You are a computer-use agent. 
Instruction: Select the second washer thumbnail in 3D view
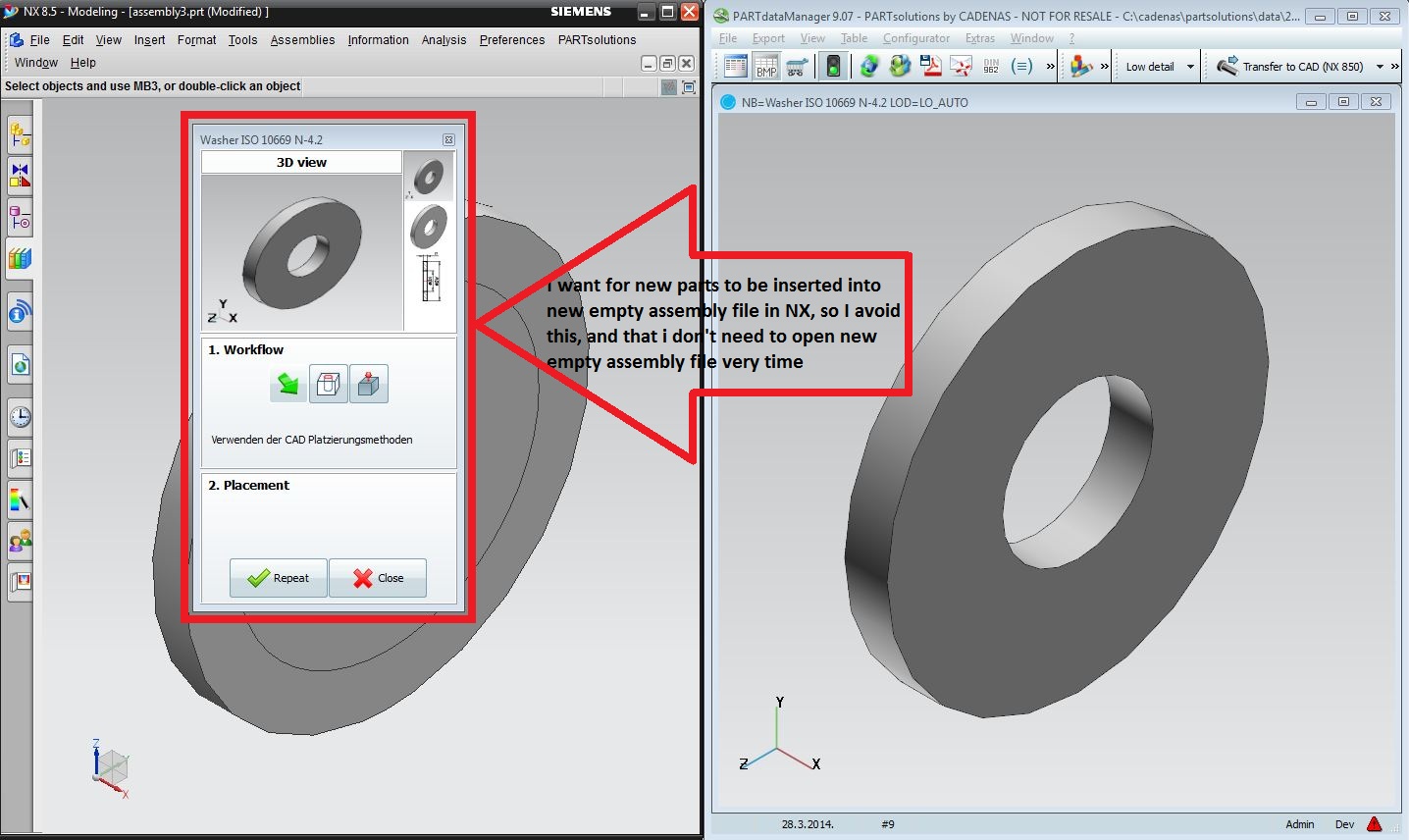click(x=429, y=227)
